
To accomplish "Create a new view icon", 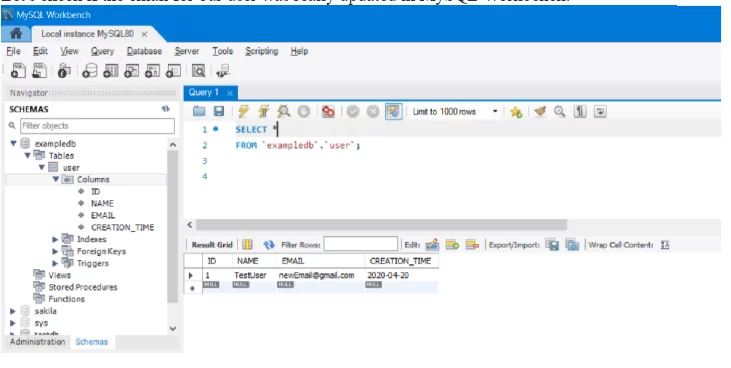I will 131,71.
